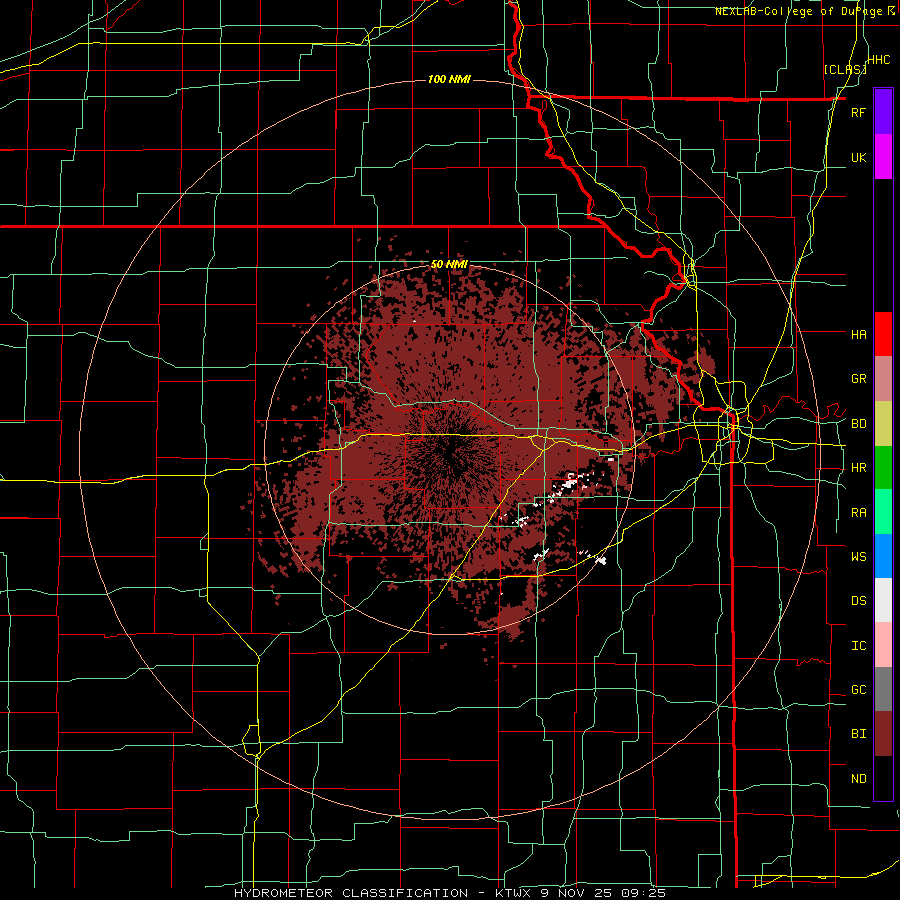The height and width of the screenshot is (900, 900).
Task: Click the IC legend label
Action: (858, 646)
